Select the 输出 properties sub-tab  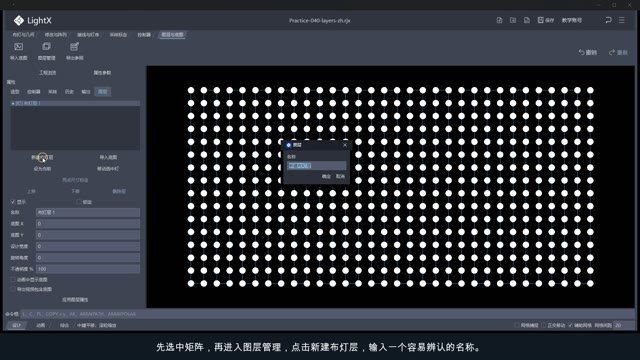point(86,92)
